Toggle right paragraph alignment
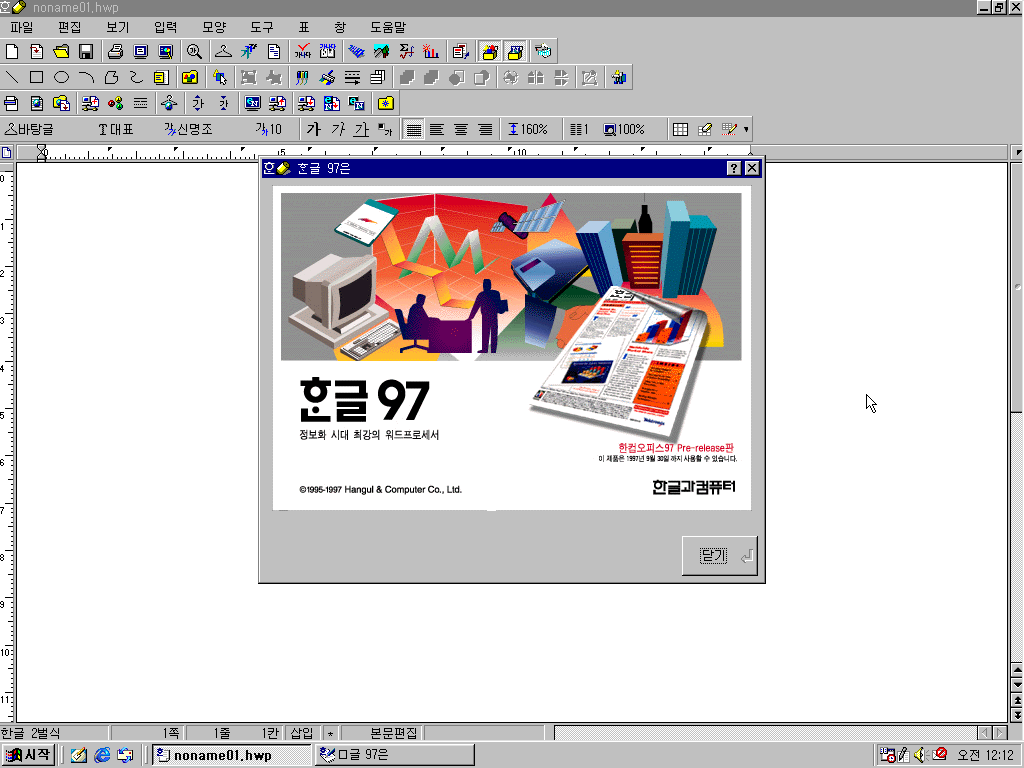 [485, 129]
